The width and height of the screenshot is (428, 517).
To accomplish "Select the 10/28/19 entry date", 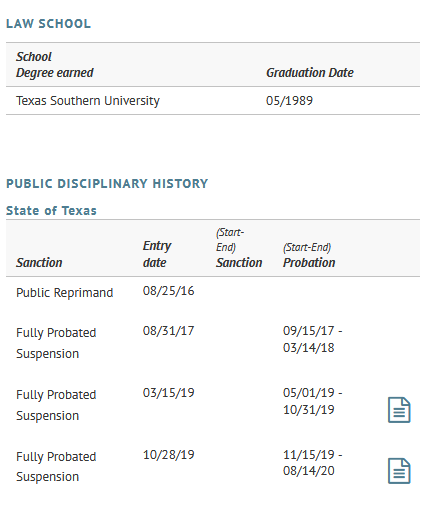I will coord(168,455).
